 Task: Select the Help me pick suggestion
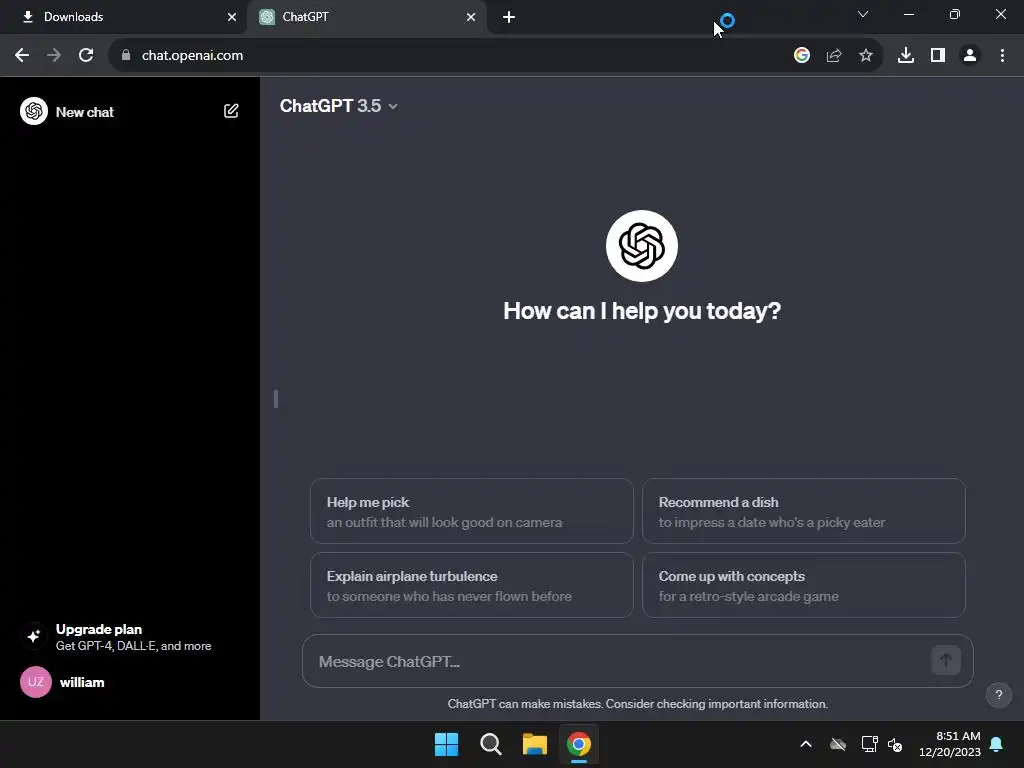(472, 511)
